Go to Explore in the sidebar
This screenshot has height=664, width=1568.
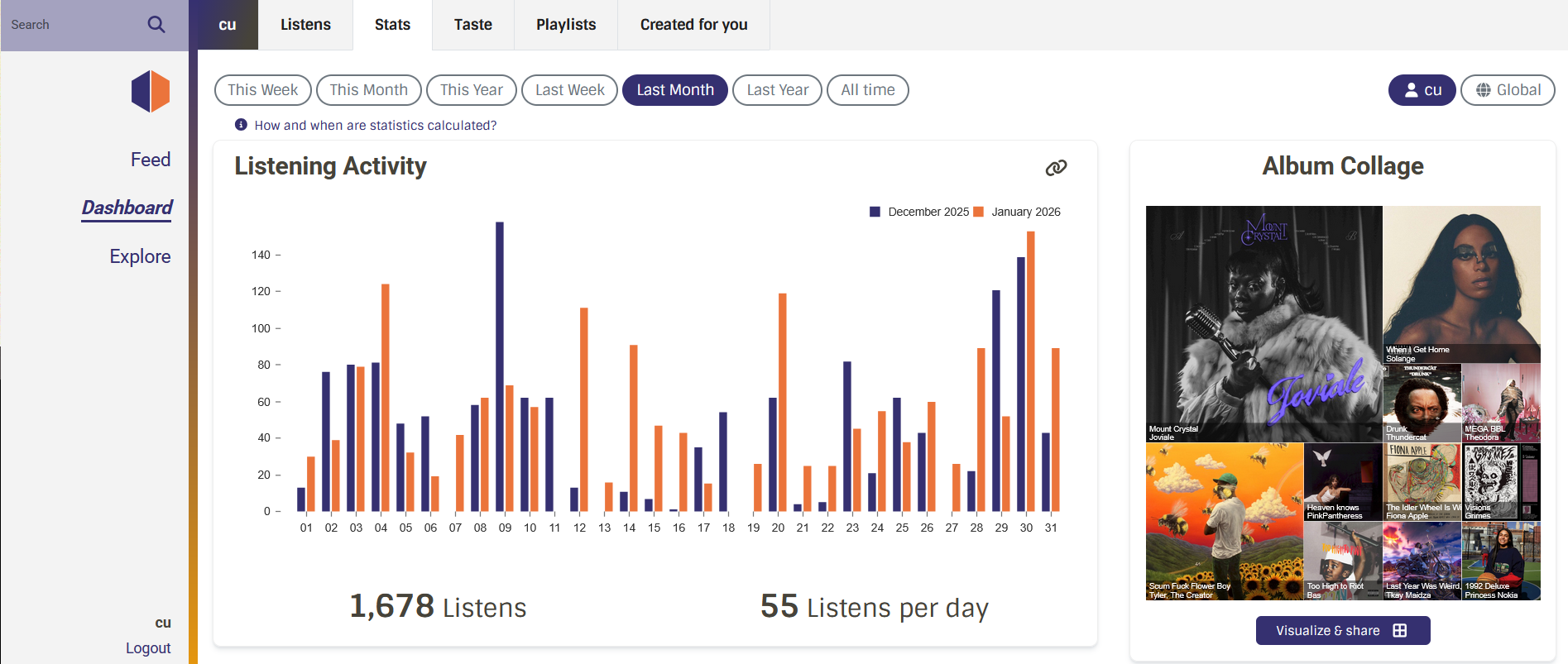coord(140,256)
